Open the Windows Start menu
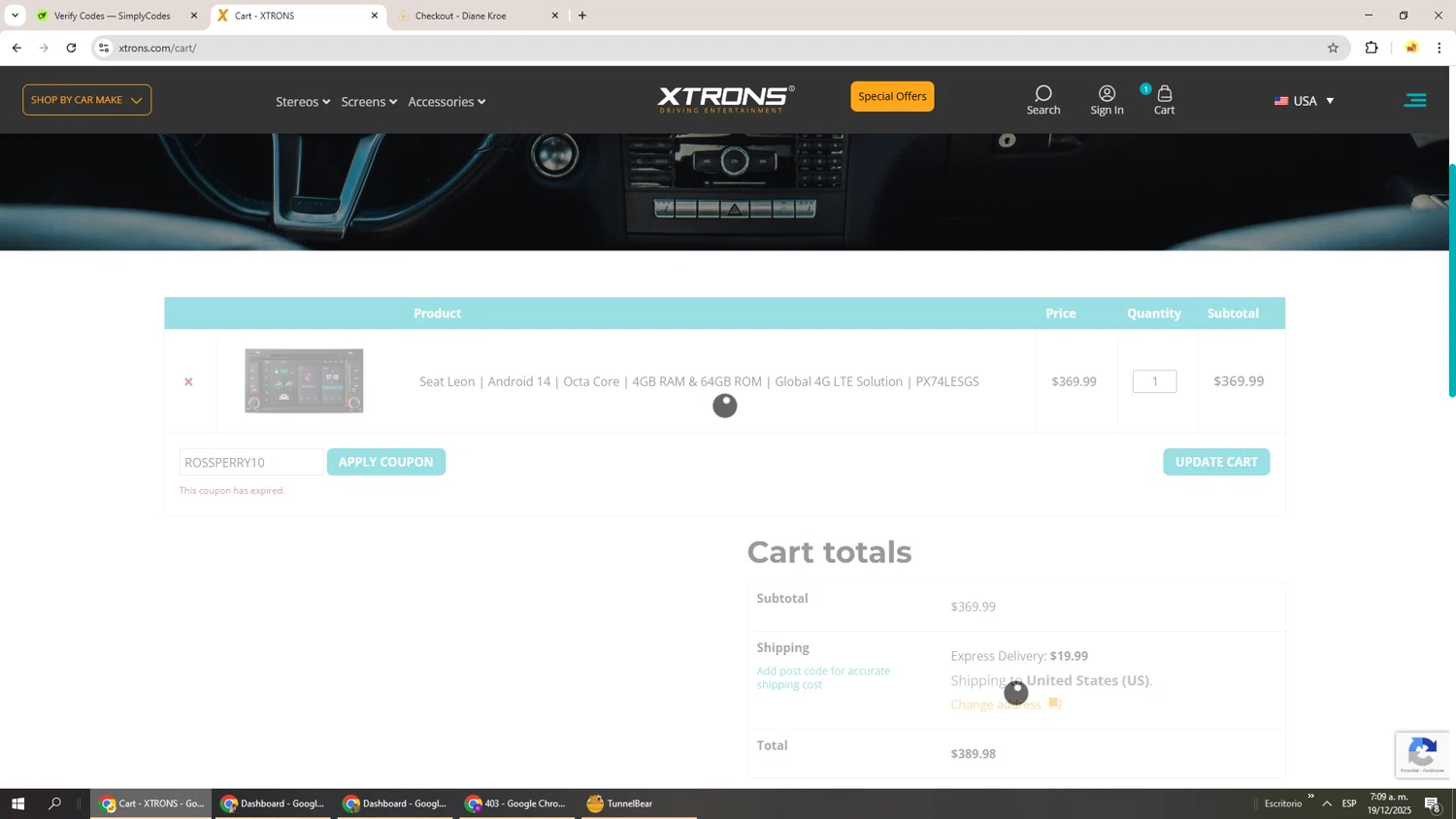 (x=17, y=803)
